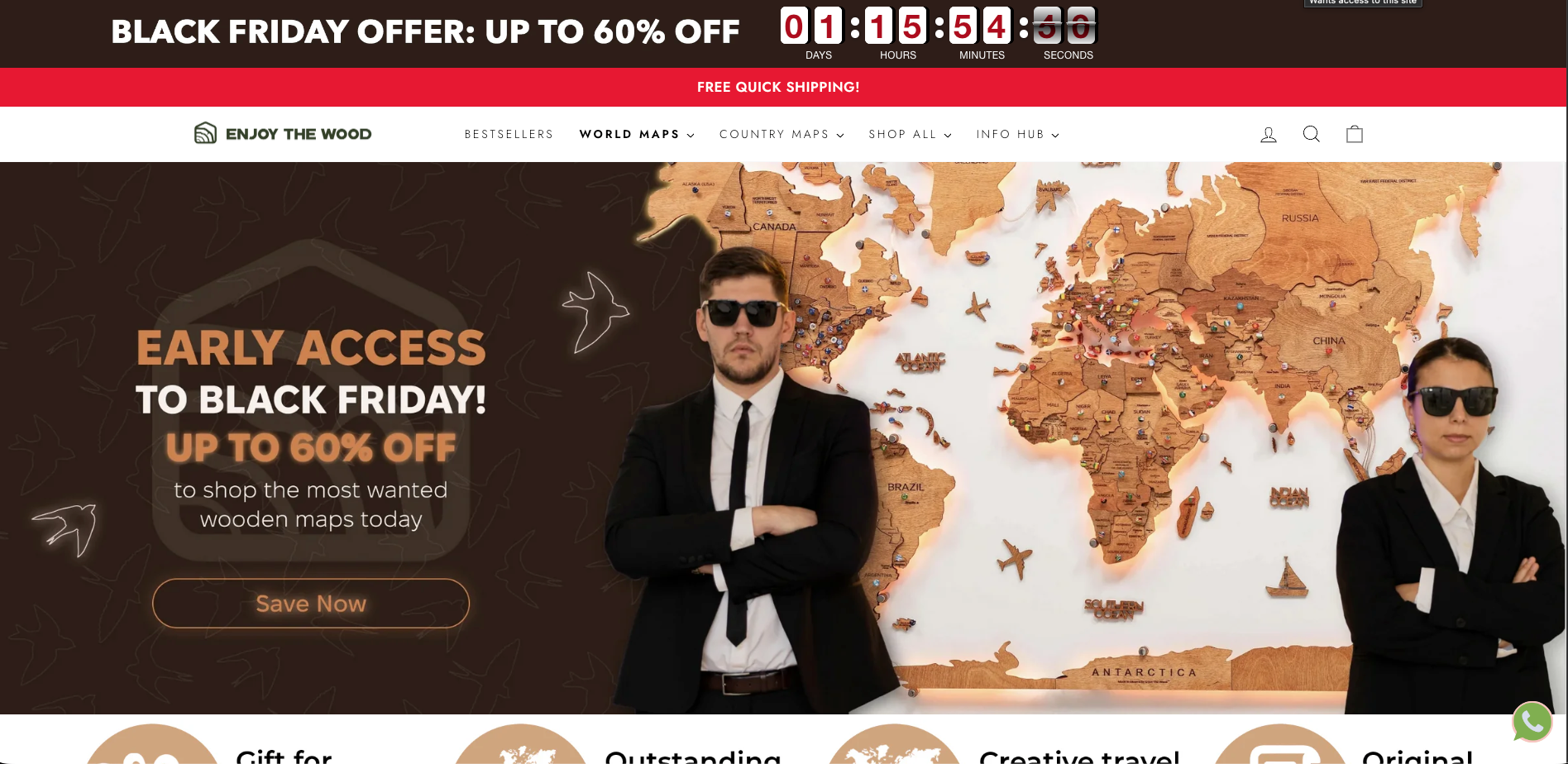
Task: Expand the Info Hub menu
Action: click(x=1017, y=134)
